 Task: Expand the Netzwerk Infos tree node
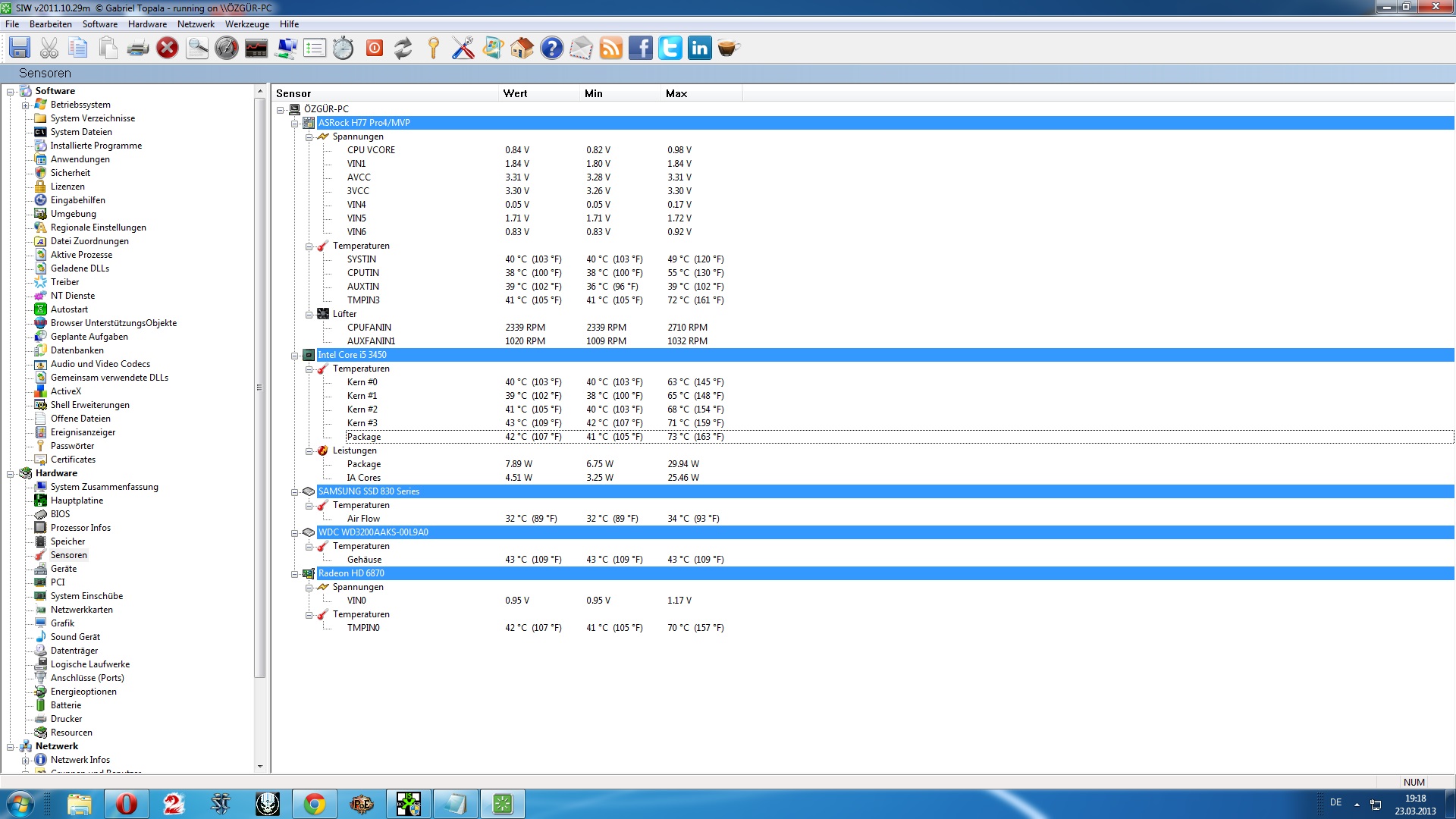[x=26, y=760]
